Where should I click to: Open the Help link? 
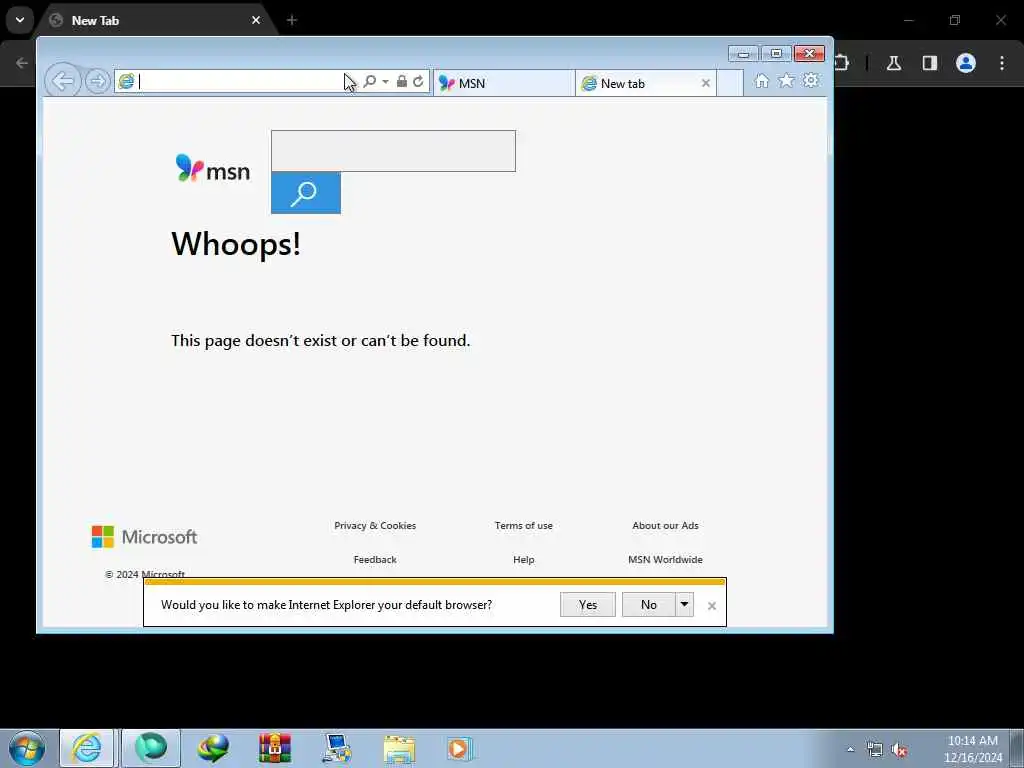point(524,560)
